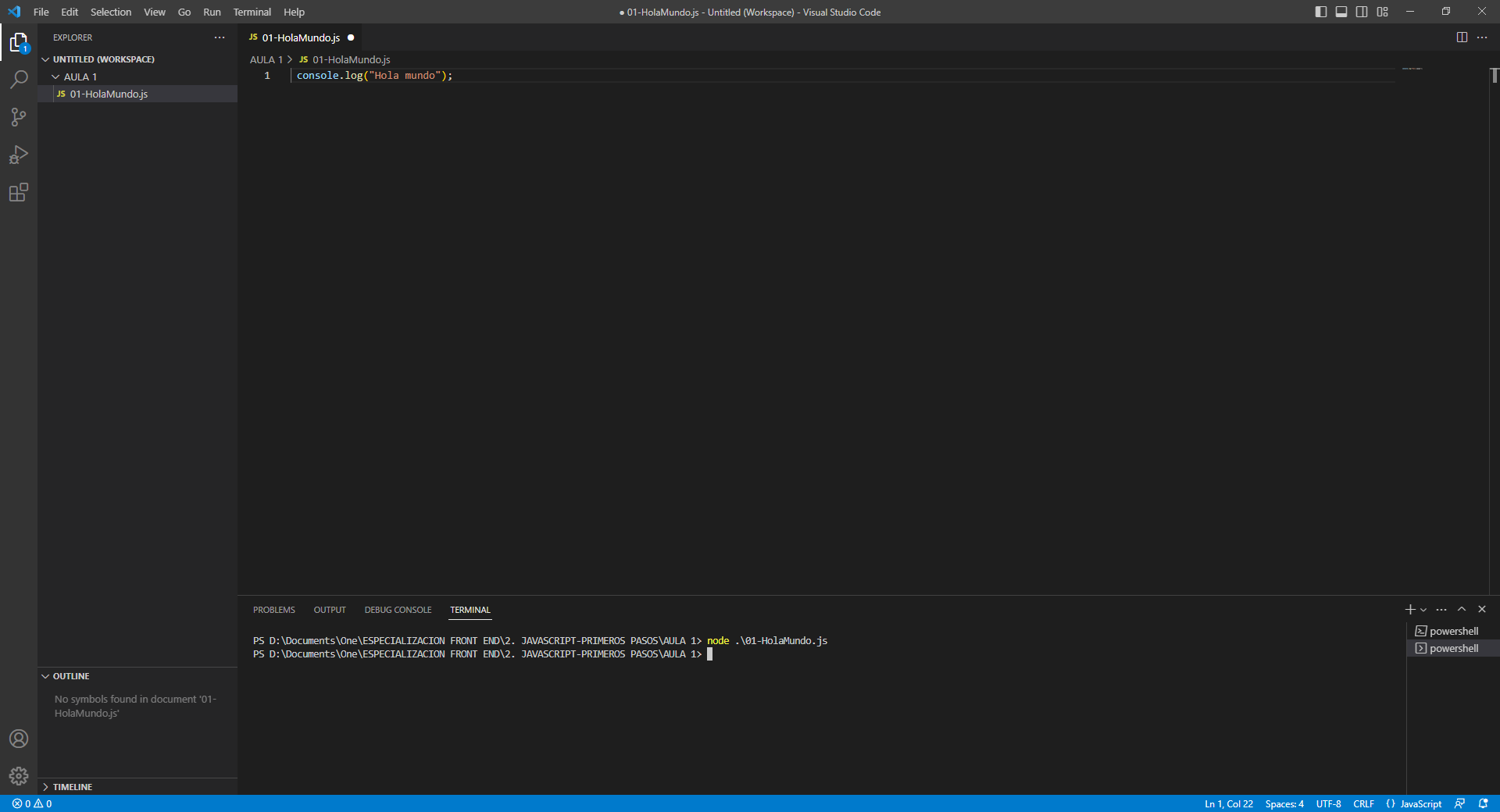Image resolution: width=1500 pixels, height=812 pixels.
Task: Select the 01-HolaMundo.js editor tab
Action: point(301,37)
